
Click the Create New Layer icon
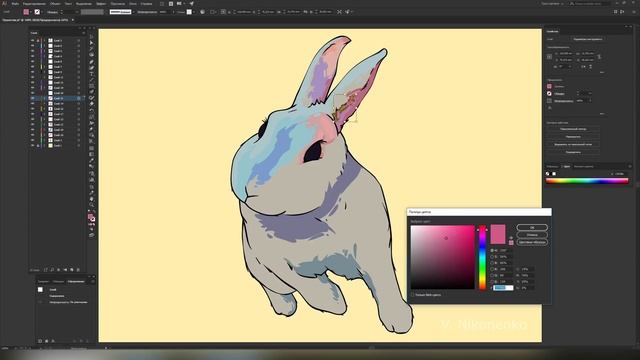pos(71,270)
